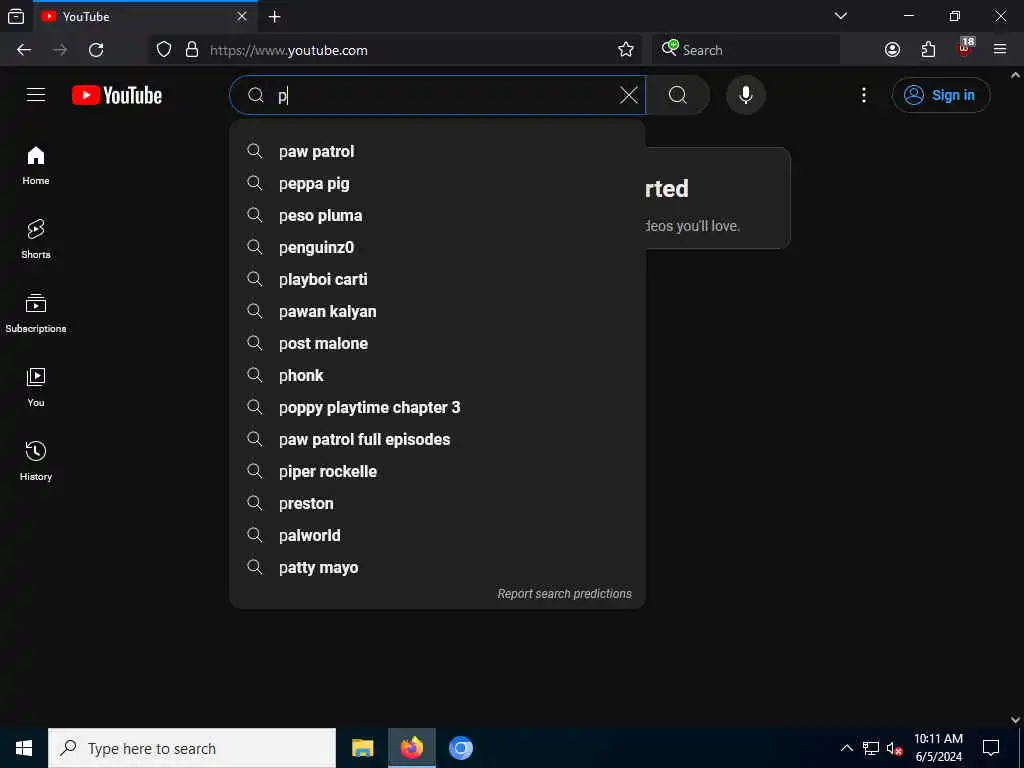1024x768 pixels.
Task: Show hidden tray icons chevron
Action: click(x=846, y=748)
